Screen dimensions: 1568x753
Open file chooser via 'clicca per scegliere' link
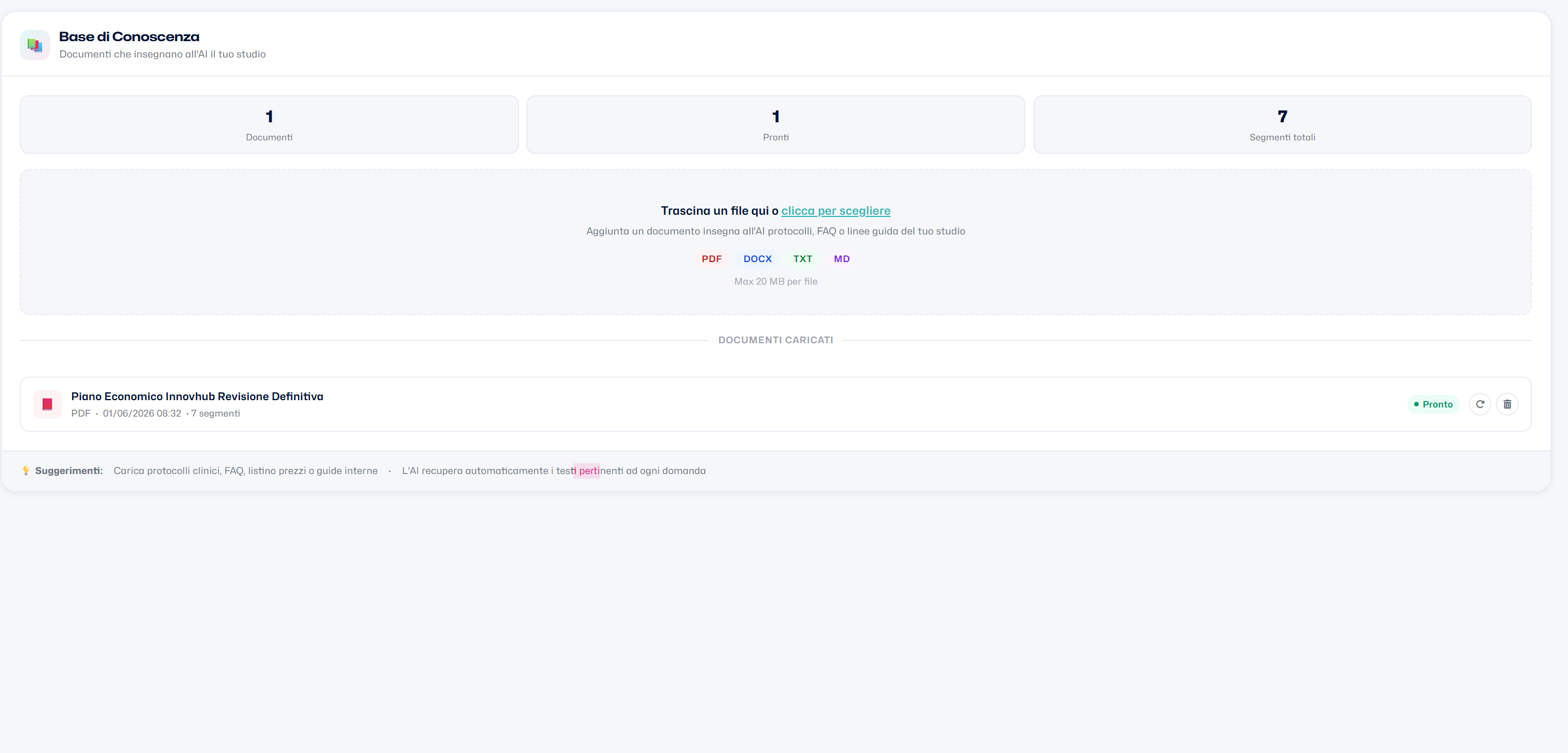pyautogui.click(x=836, y=211)
